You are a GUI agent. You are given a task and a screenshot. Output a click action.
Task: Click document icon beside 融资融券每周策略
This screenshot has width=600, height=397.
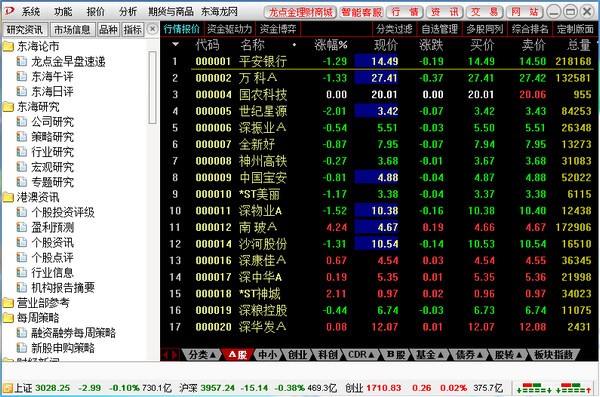coord(22,333)
